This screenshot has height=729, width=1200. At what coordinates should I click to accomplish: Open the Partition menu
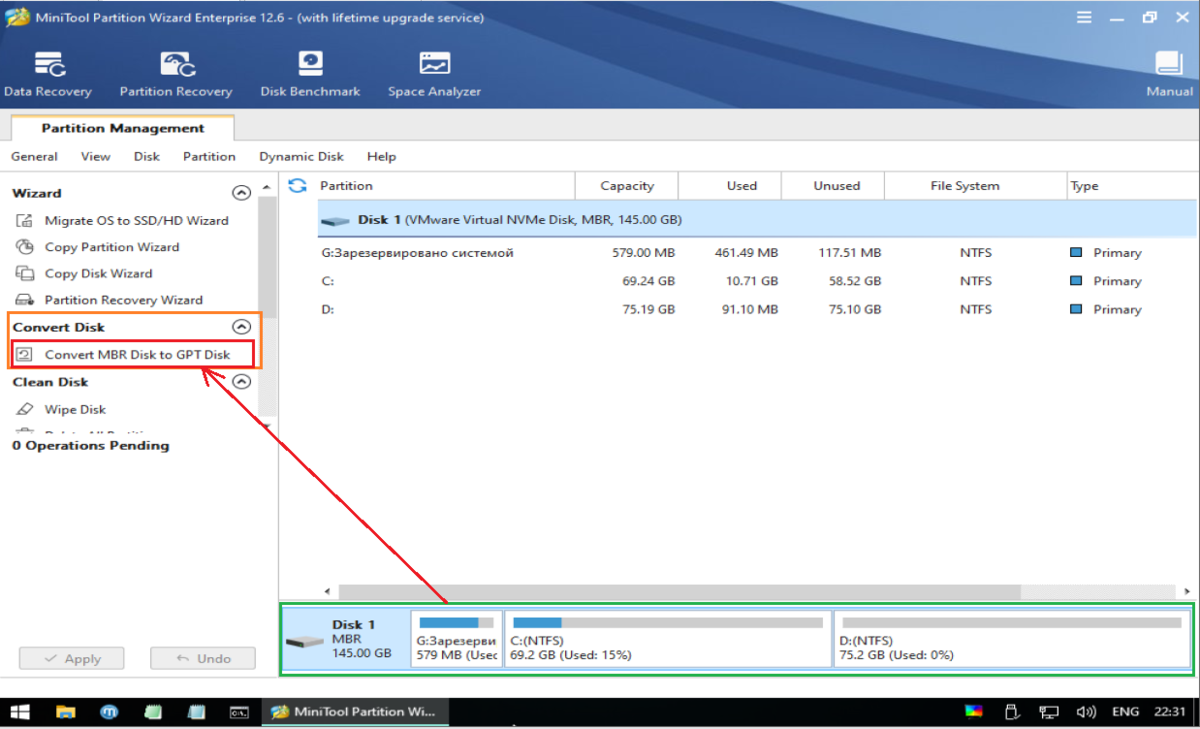tap(209, 156)
